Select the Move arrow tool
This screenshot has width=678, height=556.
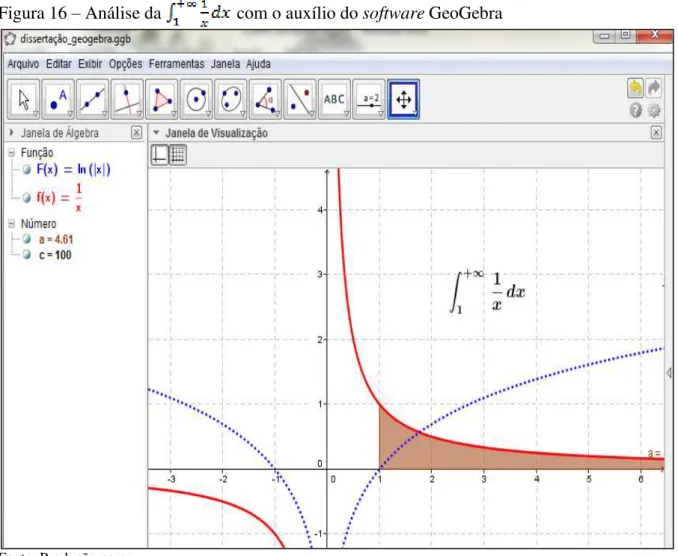[23, 99]
